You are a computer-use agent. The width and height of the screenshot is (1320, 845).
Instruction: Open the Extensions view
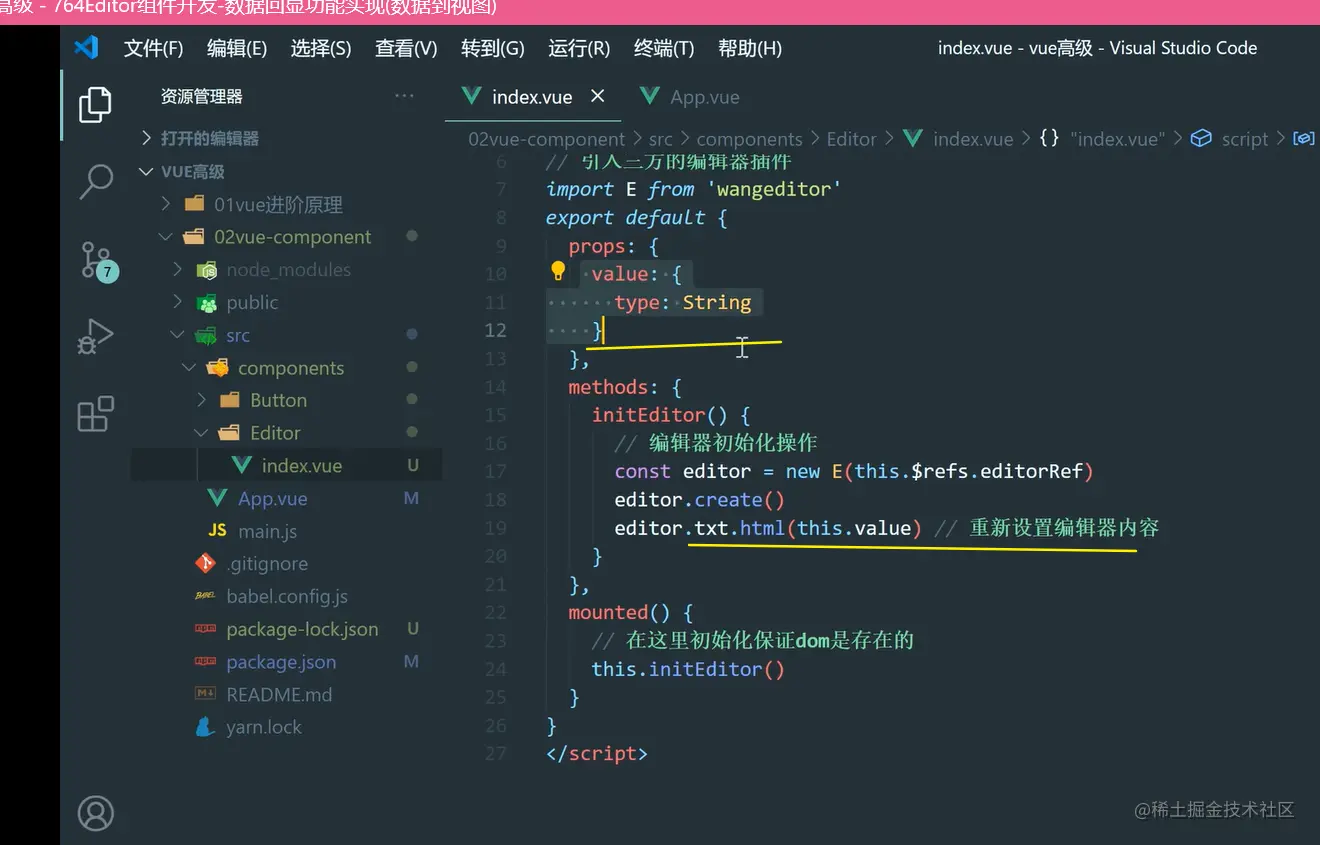pos(95,414)
